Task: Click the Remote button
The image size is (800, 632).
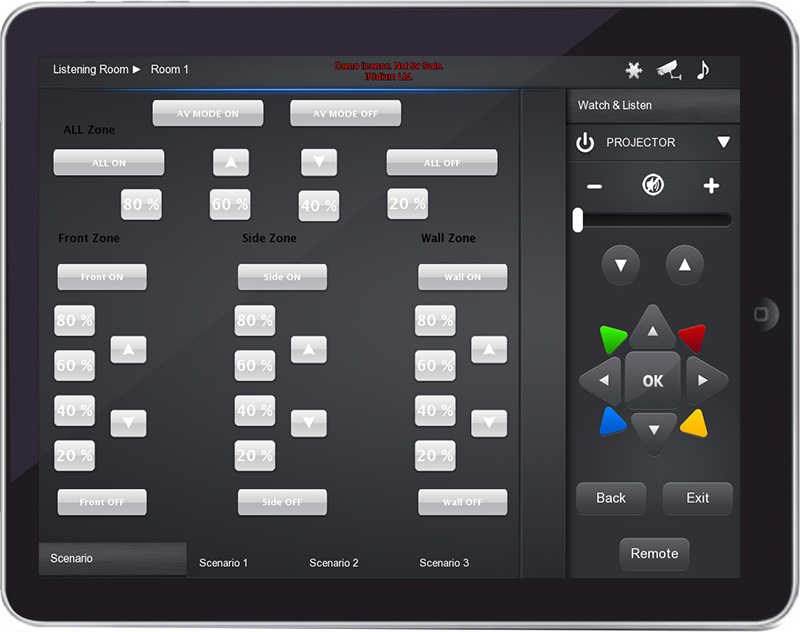Action: [x=654, y=554]
